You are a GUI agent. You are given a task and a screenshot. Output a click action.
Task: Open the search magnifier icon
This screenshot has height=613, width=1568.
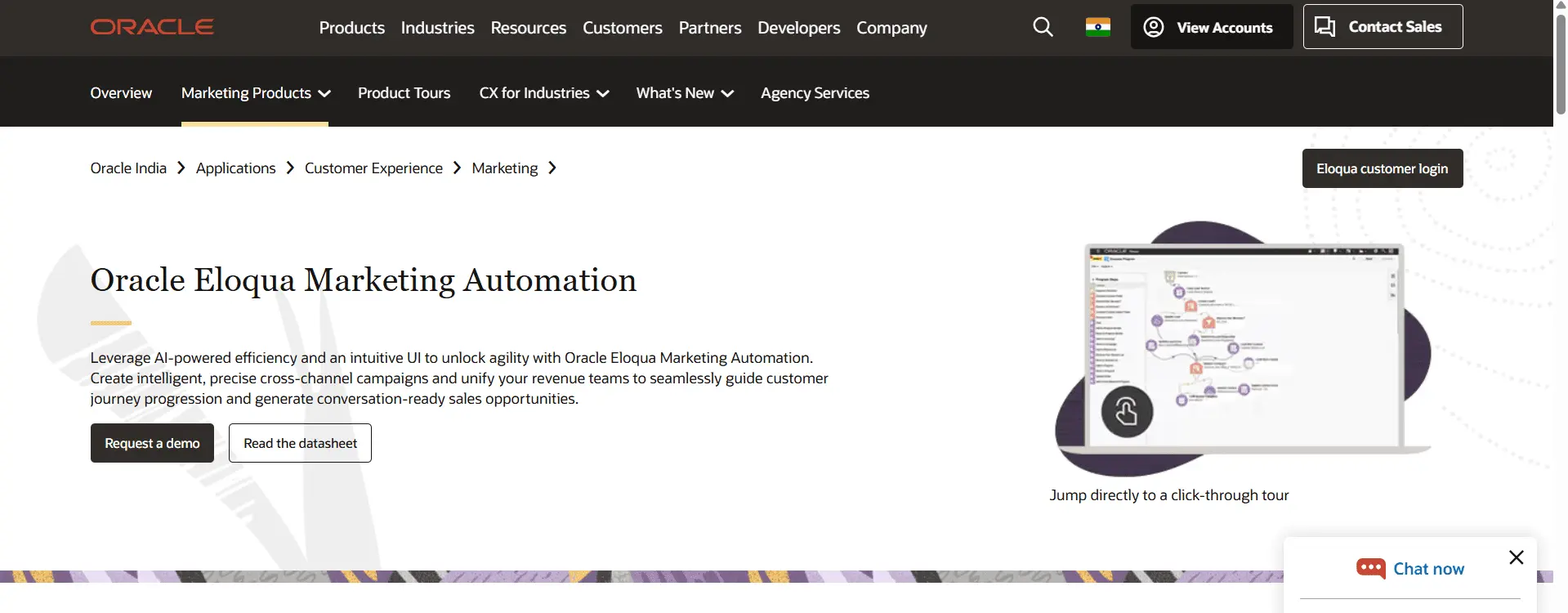click(x=1043, y=27)
